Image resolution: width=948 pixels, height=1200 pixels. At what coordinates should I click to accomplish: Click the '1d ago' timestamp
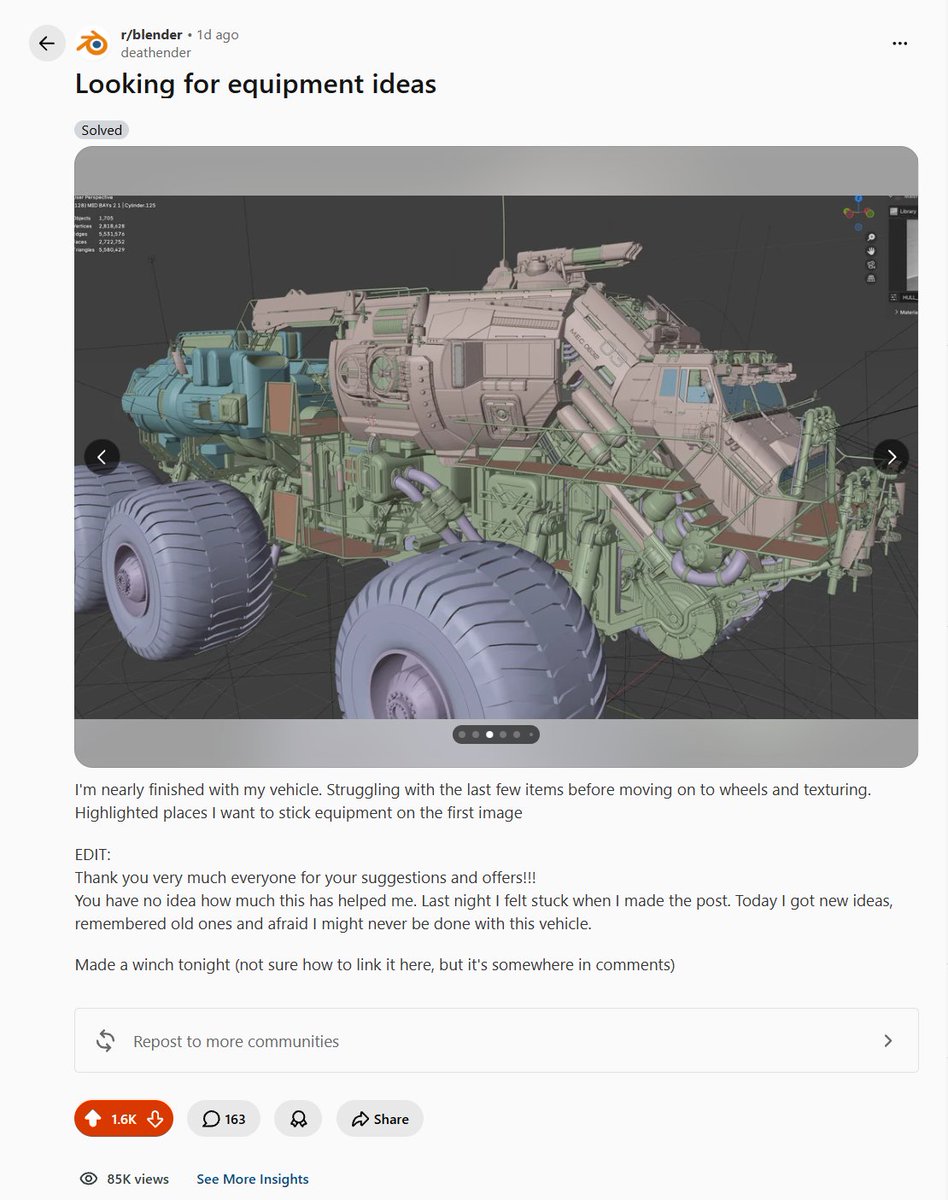pos(217,35)
